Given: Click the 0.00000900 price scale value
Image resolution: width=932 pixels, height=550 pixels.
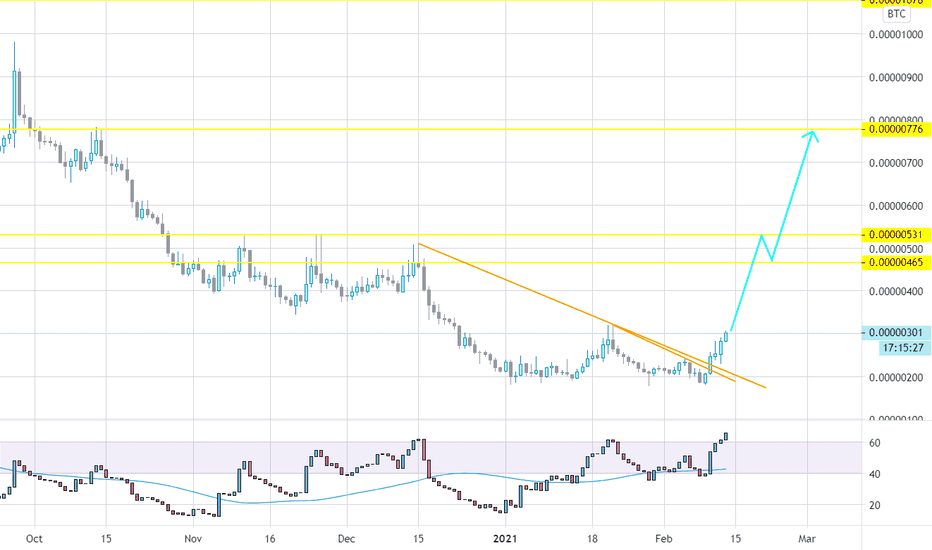Looking at the screenshot, I should [896, 77].
